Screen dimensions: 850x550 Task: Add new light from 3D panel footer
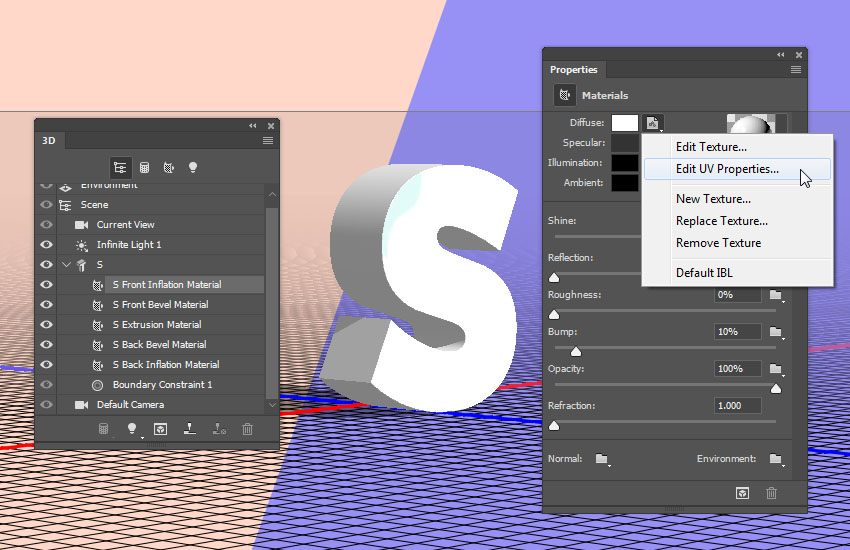coord(131,429)
